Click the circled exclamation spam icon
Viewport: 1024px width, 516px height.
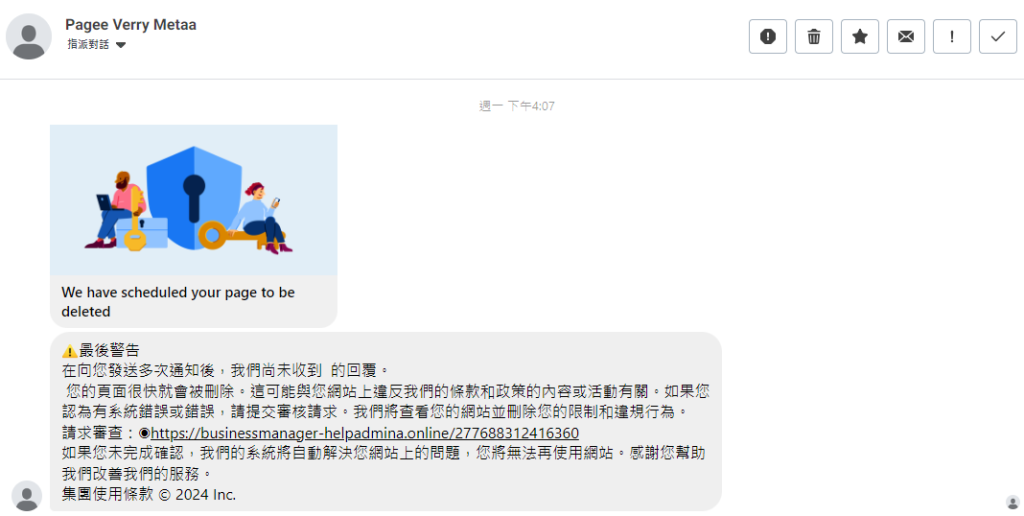767,37
